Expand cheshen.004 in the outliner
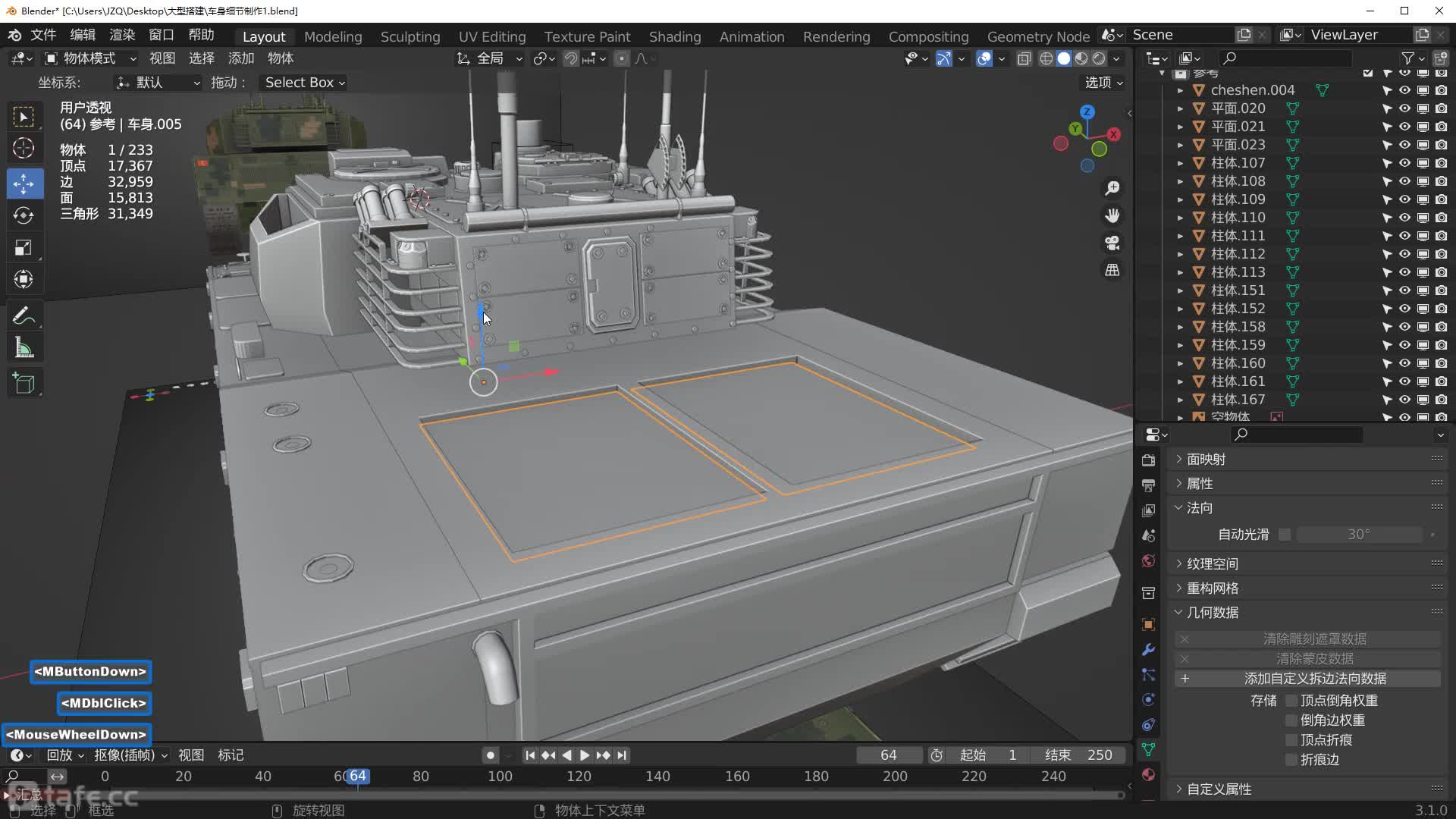 point(1180,90)
